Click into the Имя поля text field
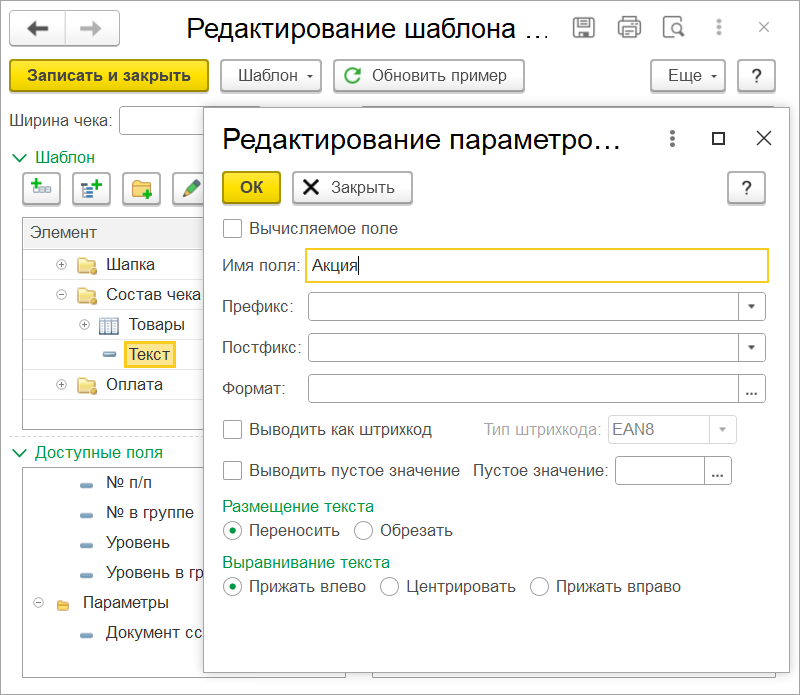The image size is (800, 695). tap(537, 265)
